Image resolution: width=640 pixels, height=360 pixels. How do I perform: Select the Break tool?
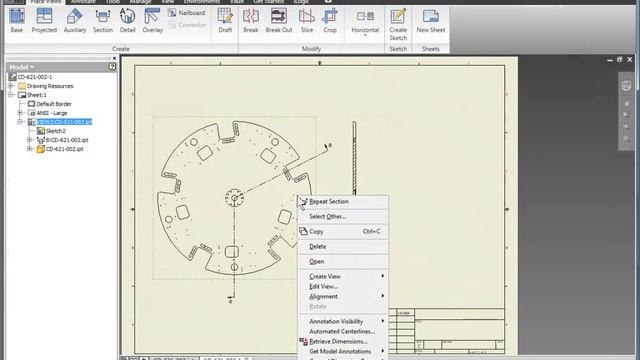pos(251,20)
